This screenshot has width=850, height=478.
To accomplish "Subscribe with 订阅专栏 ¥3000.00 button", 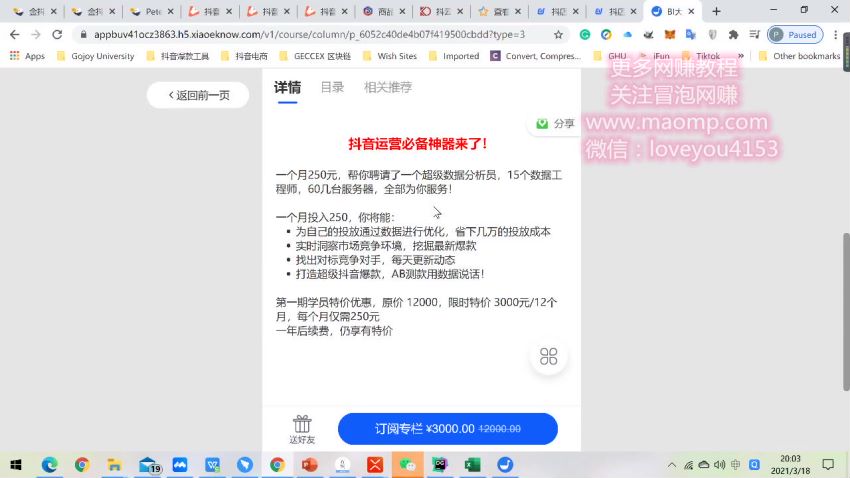I will pyautogui.click(x=448, y=429).
